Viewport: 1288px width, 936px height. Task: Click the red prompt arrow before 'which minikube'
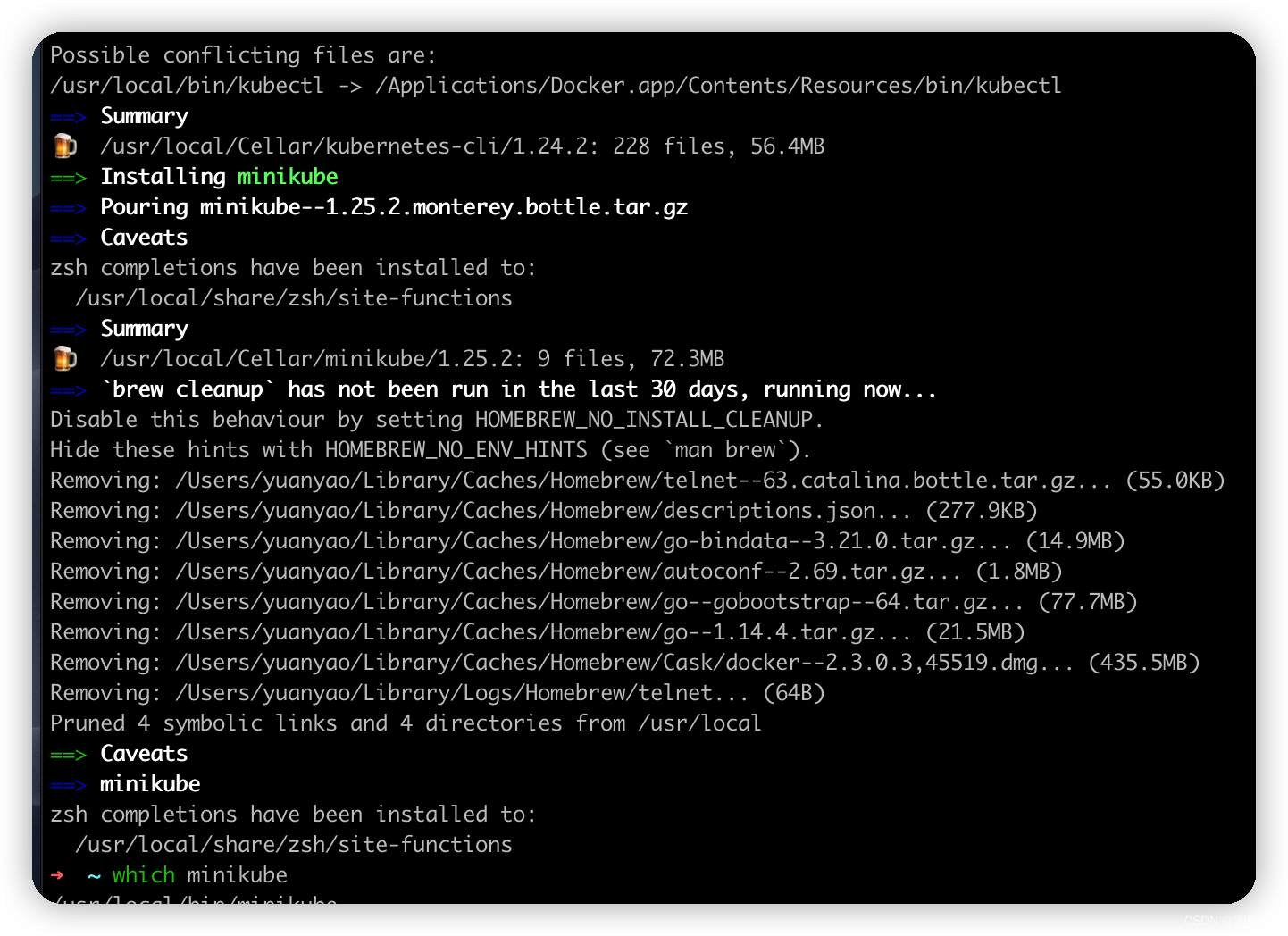[x=58, y=874]
